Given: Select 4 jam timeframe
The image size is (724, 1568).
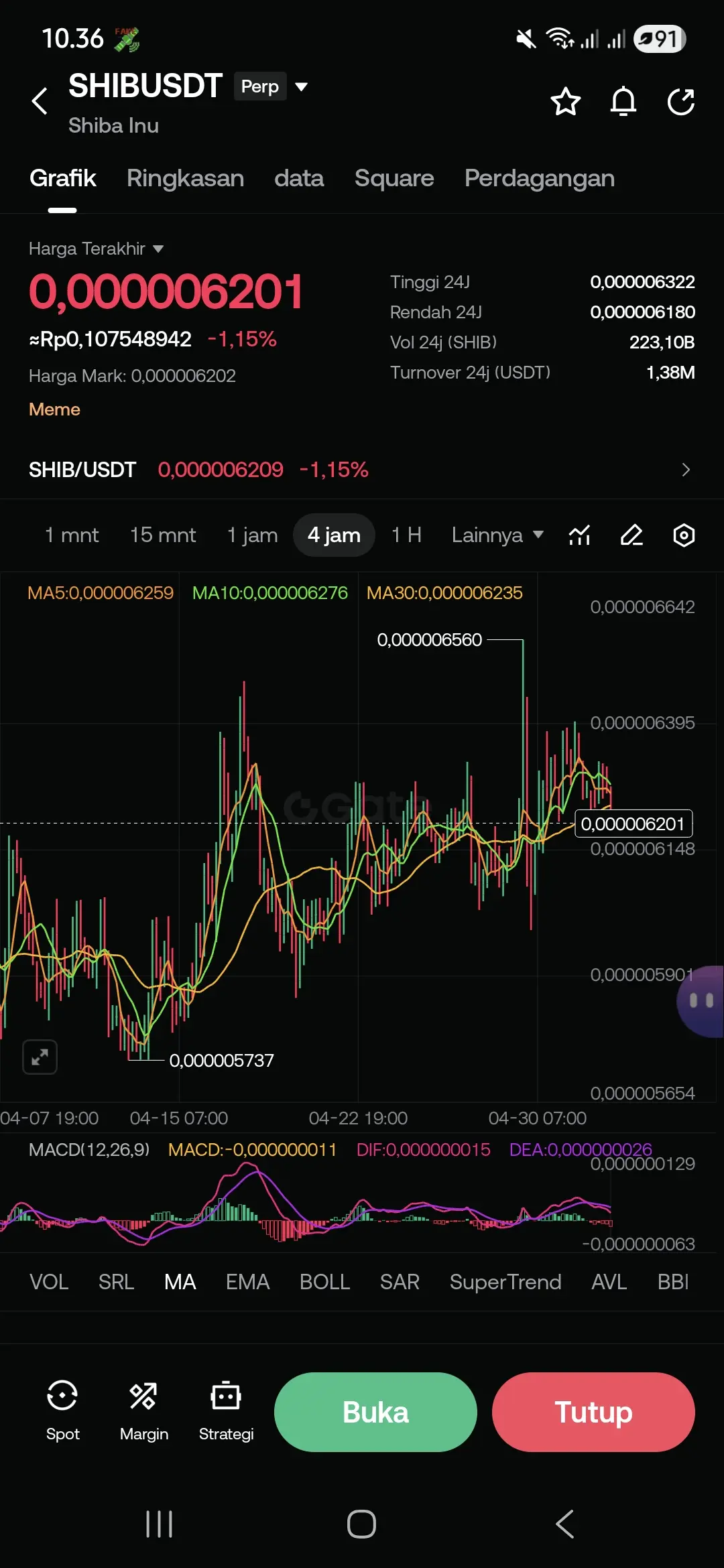Looking at the screenshot, I should click(x=334, y=535).
